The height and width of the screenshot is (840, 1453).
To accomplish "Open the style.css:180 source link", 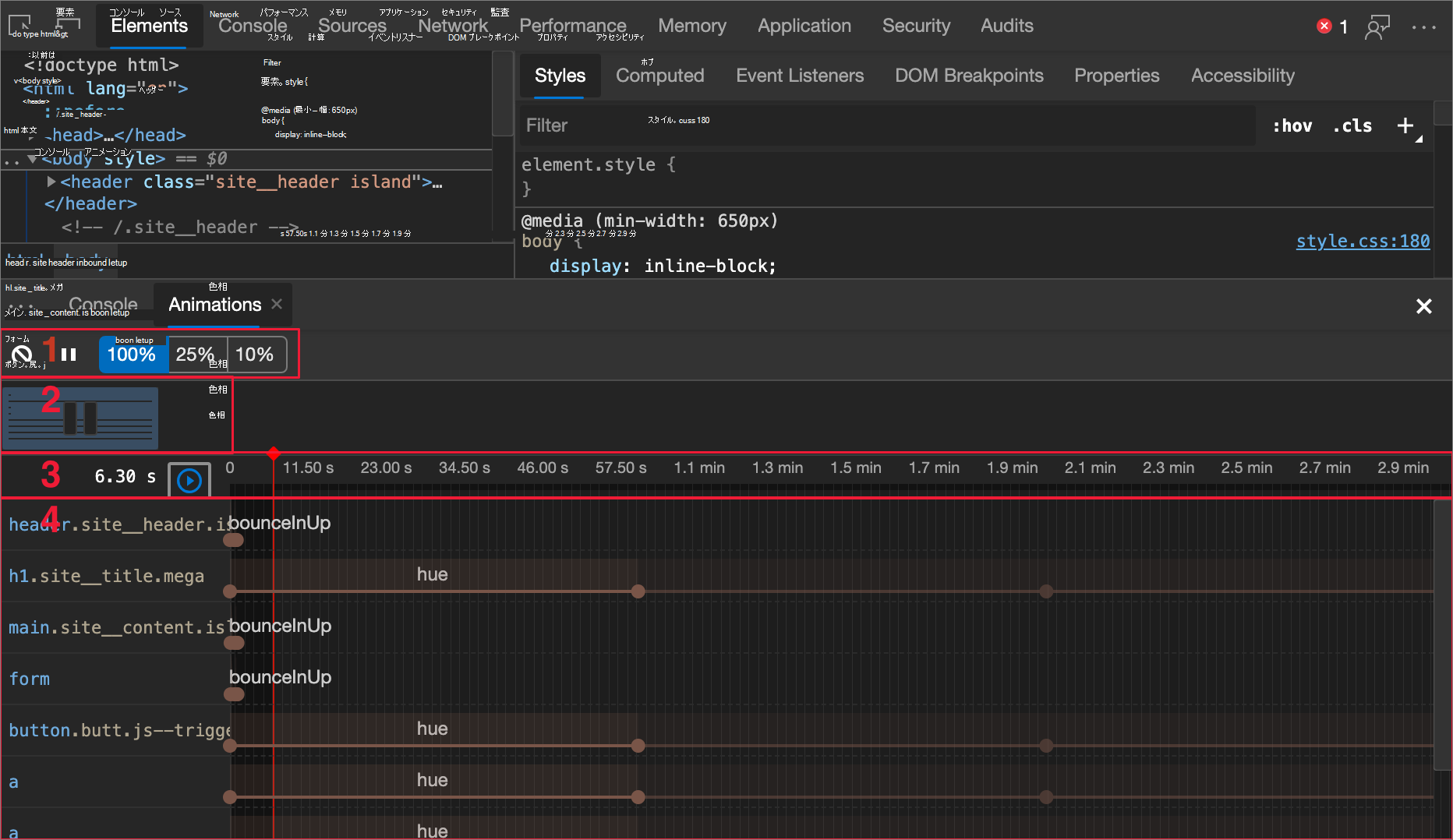I will click(1363, 241).
